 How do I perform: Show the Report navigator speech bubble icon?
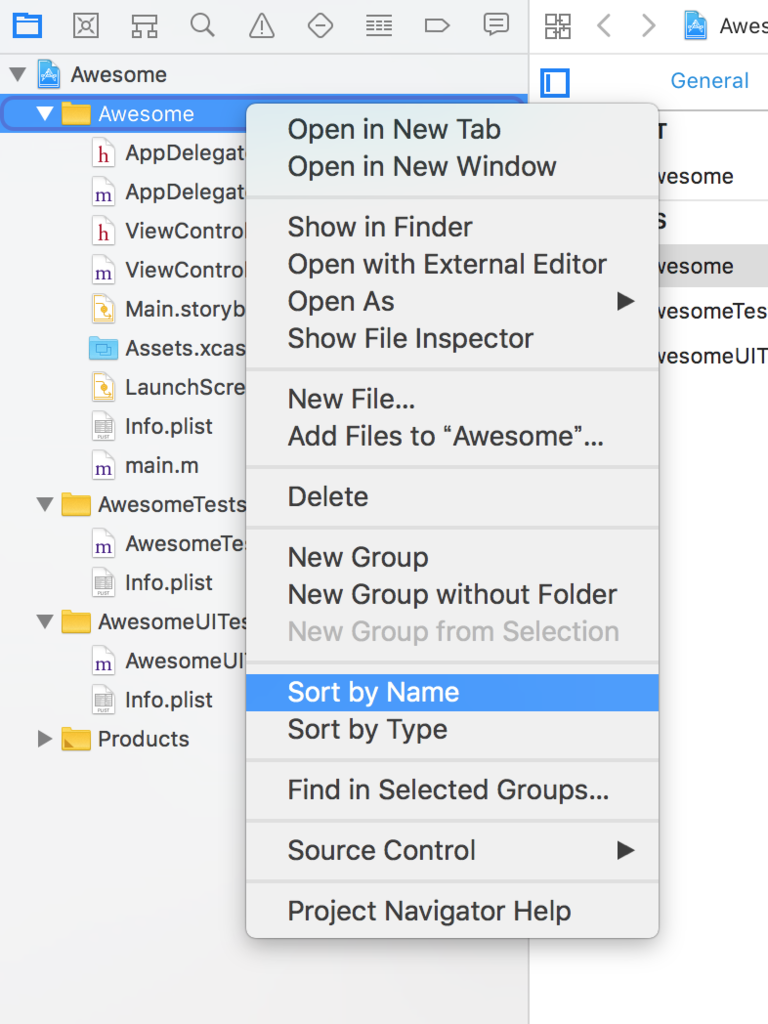tap(496, 25)
